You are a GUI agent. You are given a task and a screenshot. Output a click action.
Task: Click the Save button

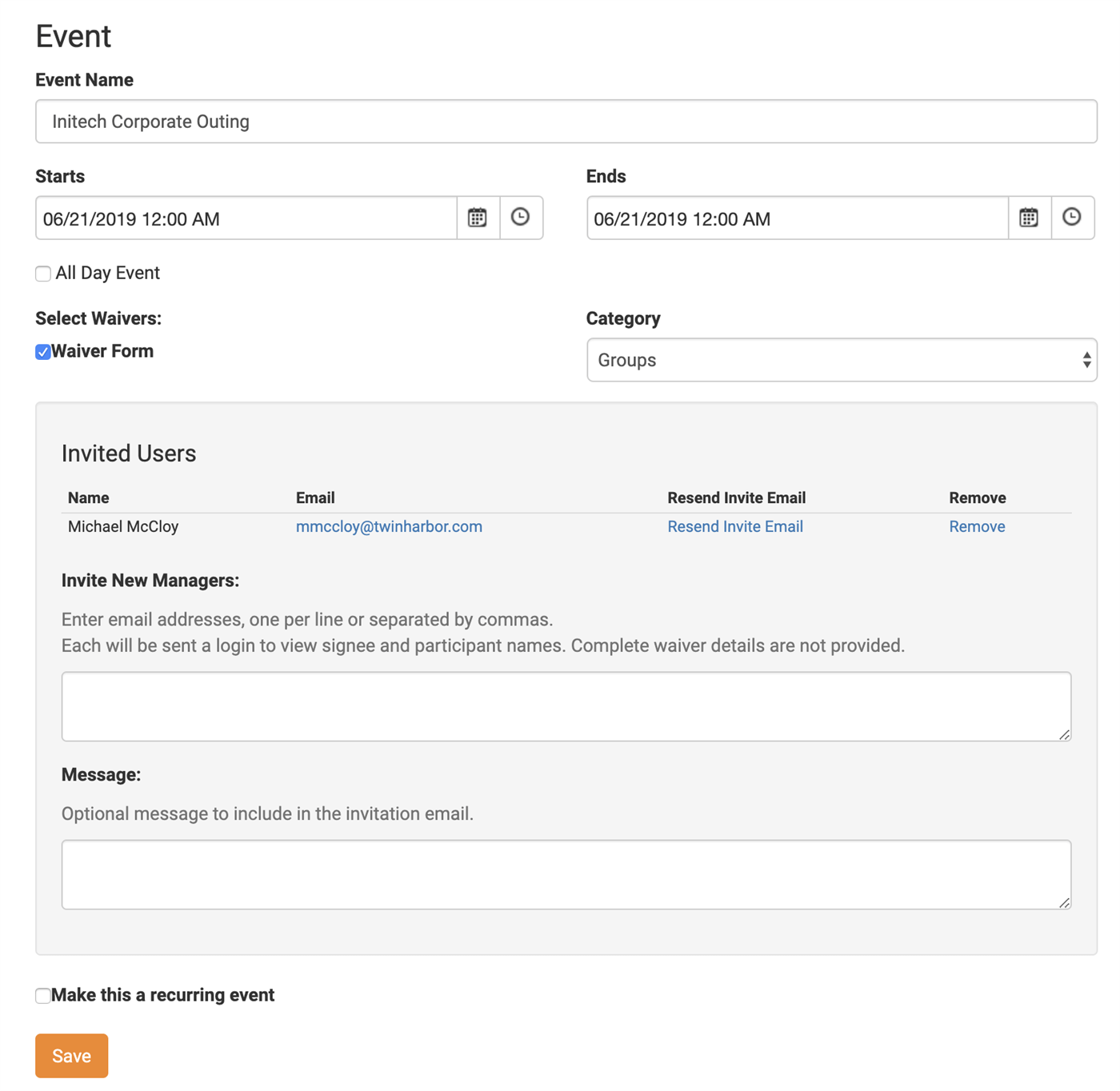(x=71, y=1056)
